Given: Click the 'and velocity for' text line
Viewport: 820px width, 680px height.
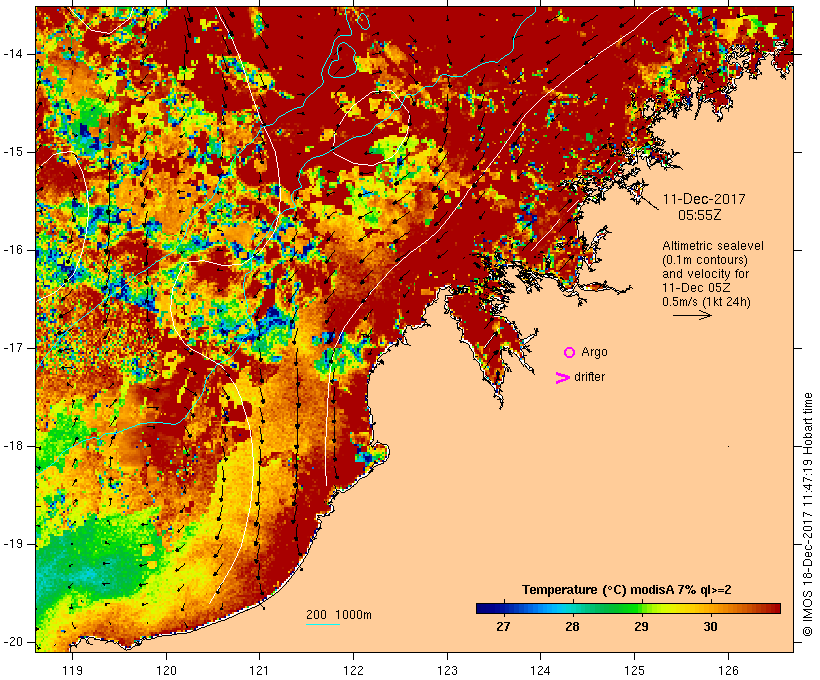Looking at the screenshot, I should pos(705,274).
